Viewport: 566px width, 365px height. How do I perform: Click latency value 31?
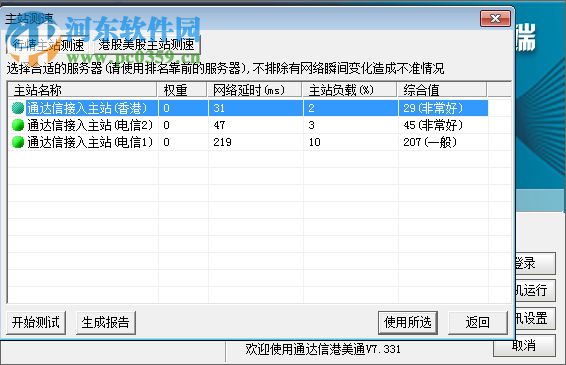point(219,108)
